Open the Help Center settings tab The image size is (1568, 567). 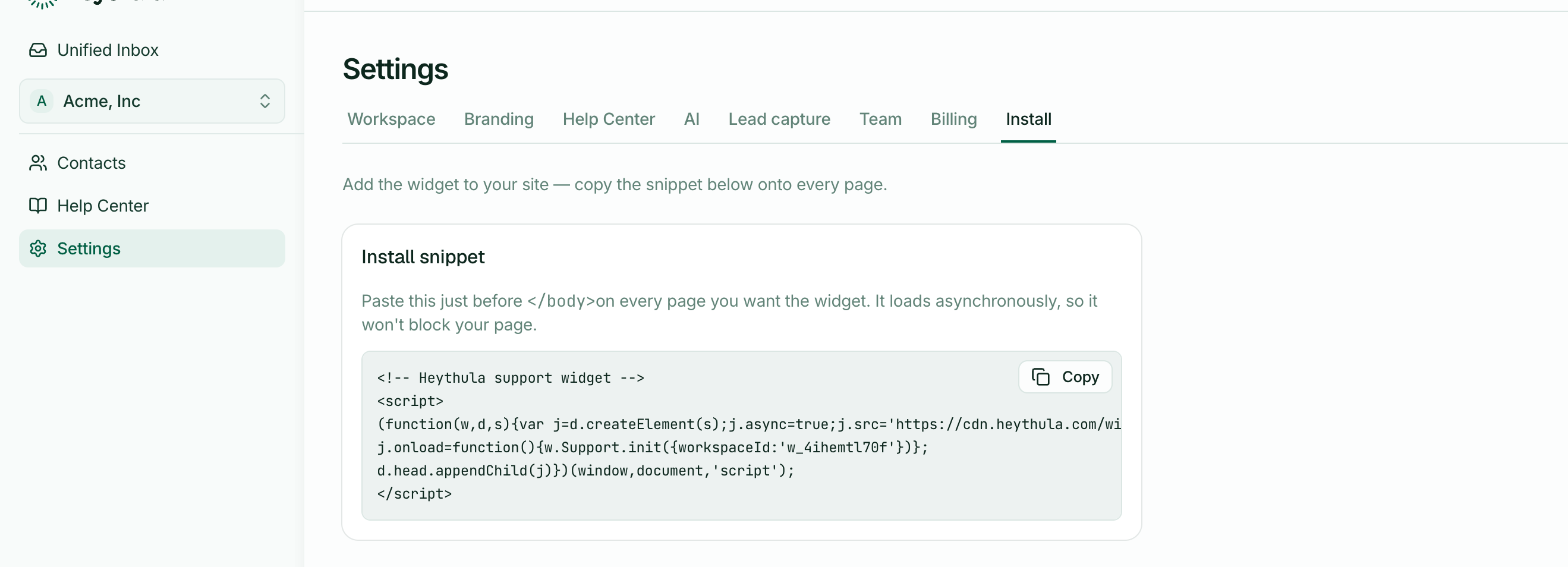[x=609, y=119]
